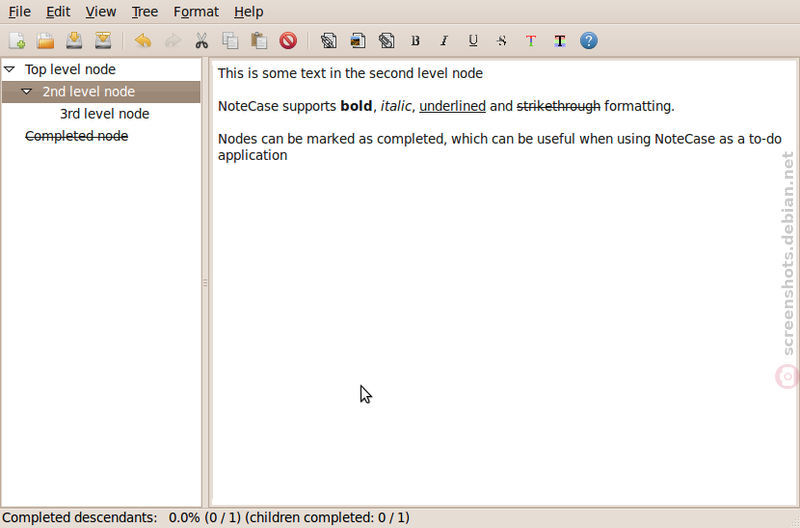Open the File menu
Image resolution: width=800 pixels, height=528 pixels.
19,11
